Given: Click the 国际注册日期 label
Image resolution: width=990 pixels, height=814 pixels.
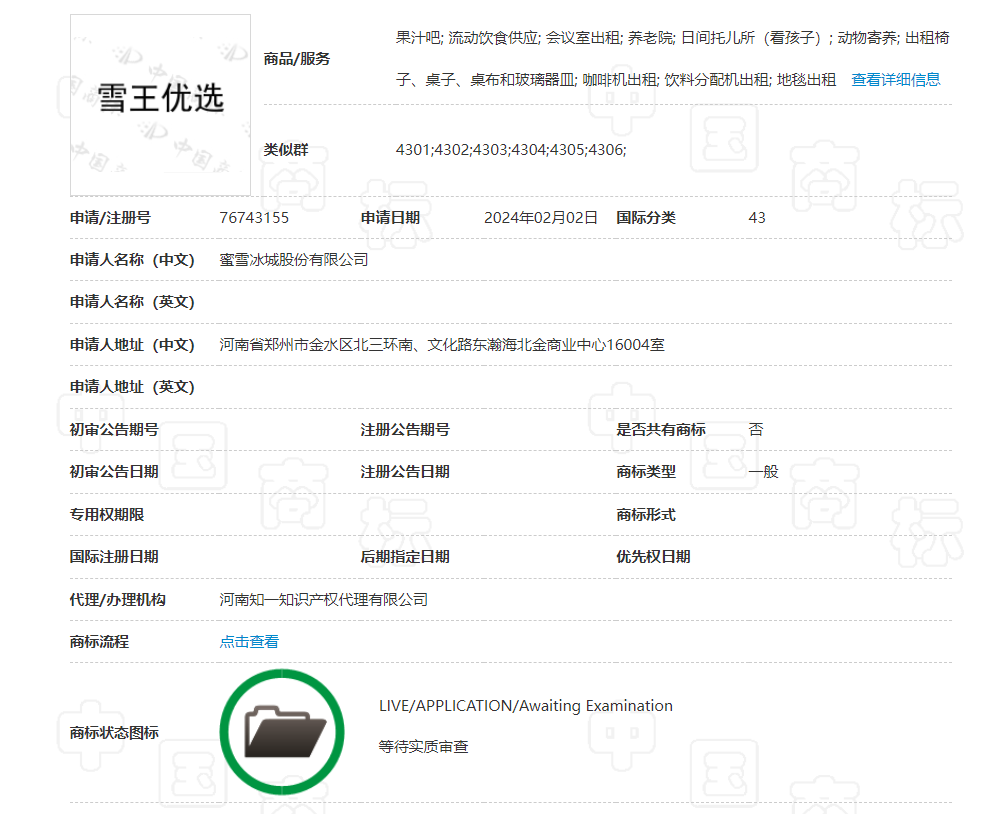Looking at the screenshot, I should pos(114,556).
